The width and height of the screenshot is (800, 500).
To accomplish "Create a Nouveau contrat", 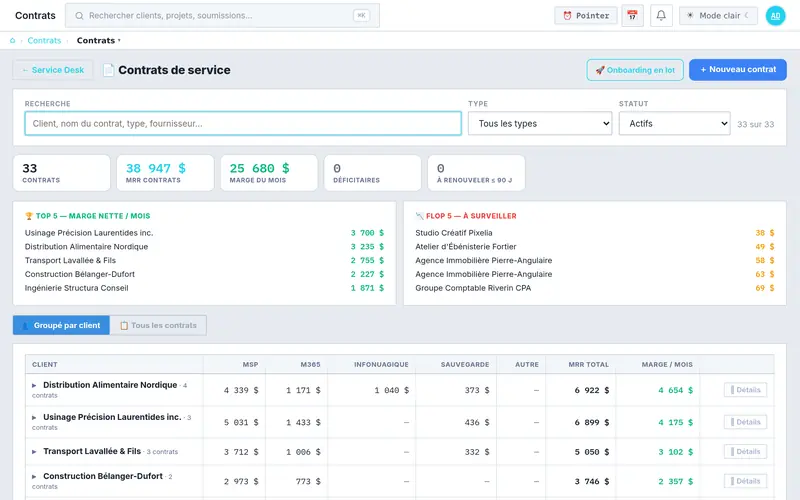I will point(738,69).
